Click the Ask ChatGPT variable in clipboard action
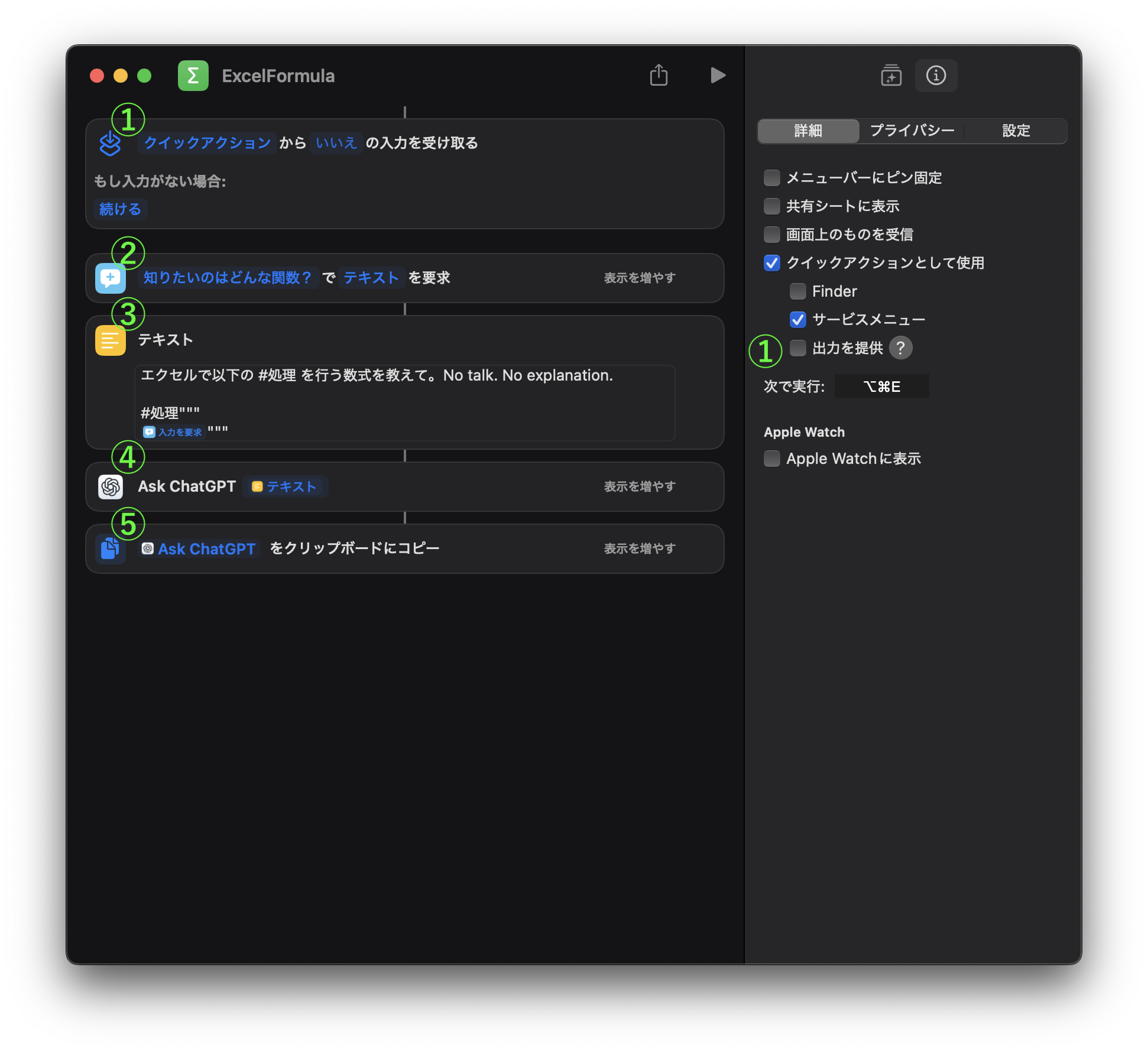 200,549
